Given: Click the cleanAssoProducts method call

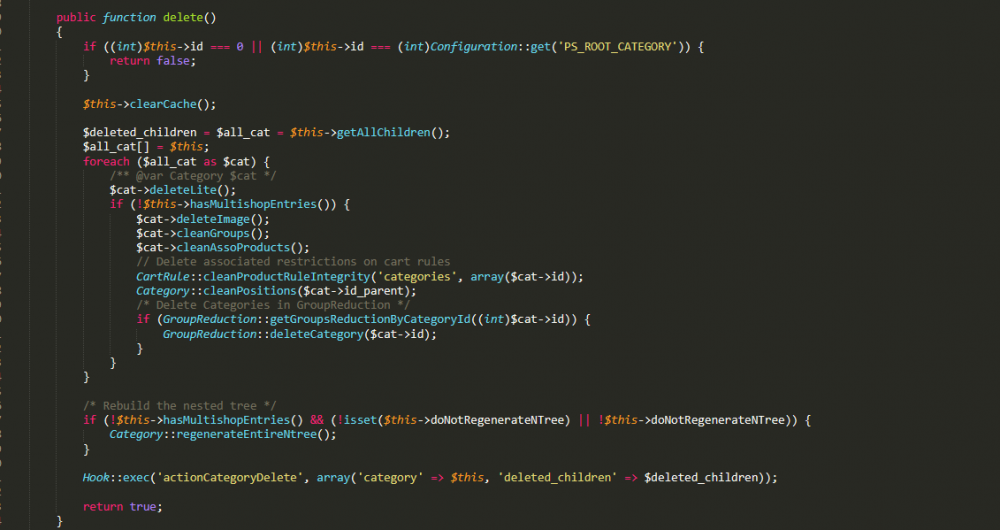Looking at the screenshot, I should tap(233, 247).
